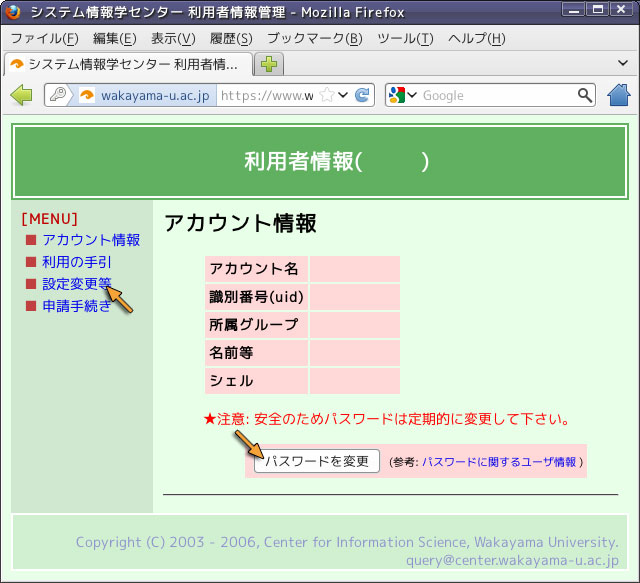
Task: Follow the パスワードに関するユーザ情報 link
Action: click(x=499, y=462)
